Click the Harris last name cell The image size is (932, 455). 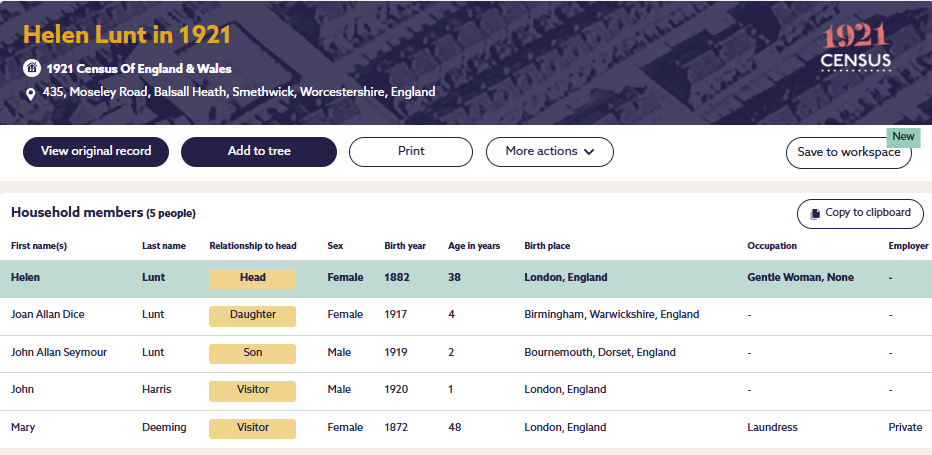click(156, 390)
